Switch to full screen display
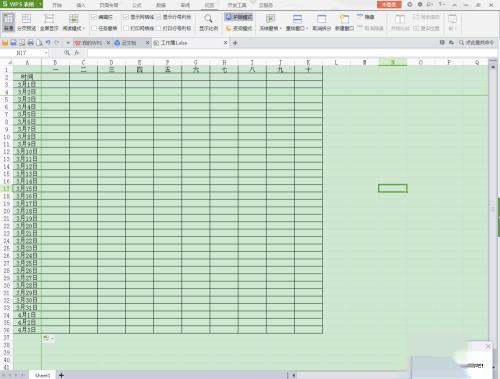The width and height of the screenshot is (500, 379). (49, 22)
